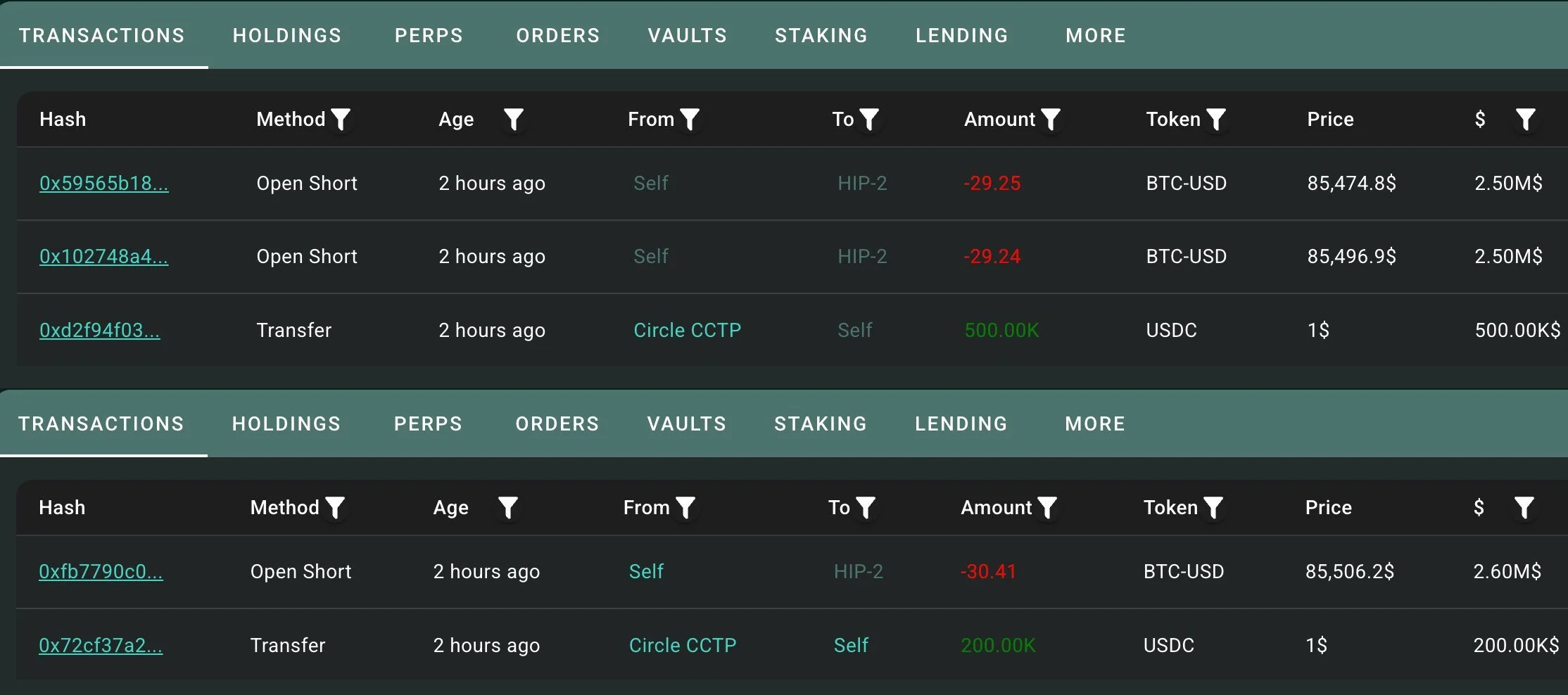The height and width of the screenshot is (695, 1568).
Task: Click Self sender in the -30.41 row
Action: point(646,571)
